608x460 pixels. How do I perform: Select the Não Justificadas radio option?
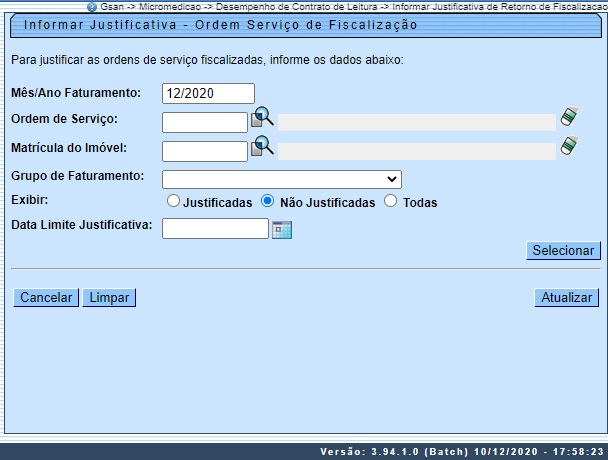tap(267, 201)
